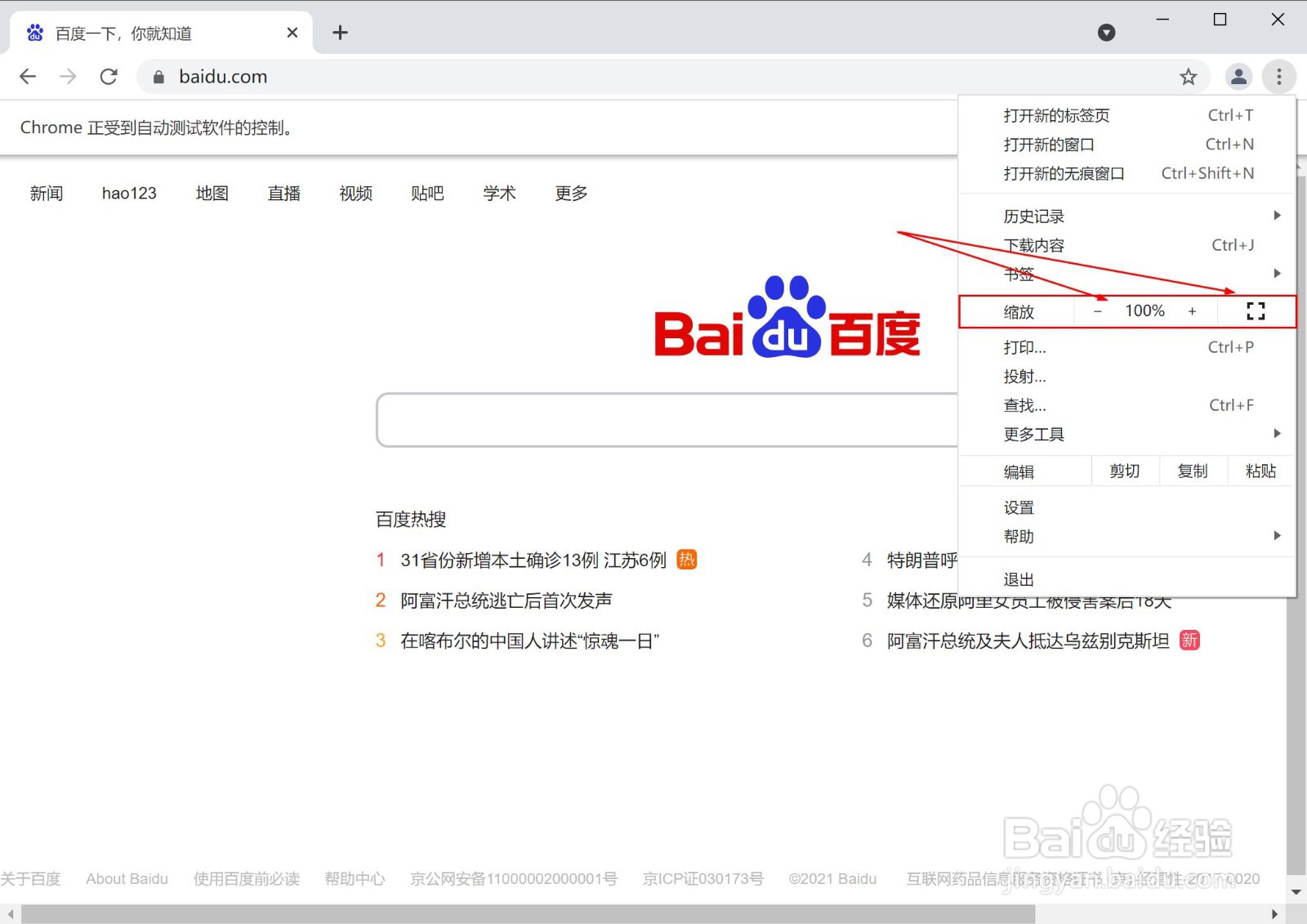
Task: Choose 打印... in the menu
Action: pyautogui.click(x=1127, y=347)
